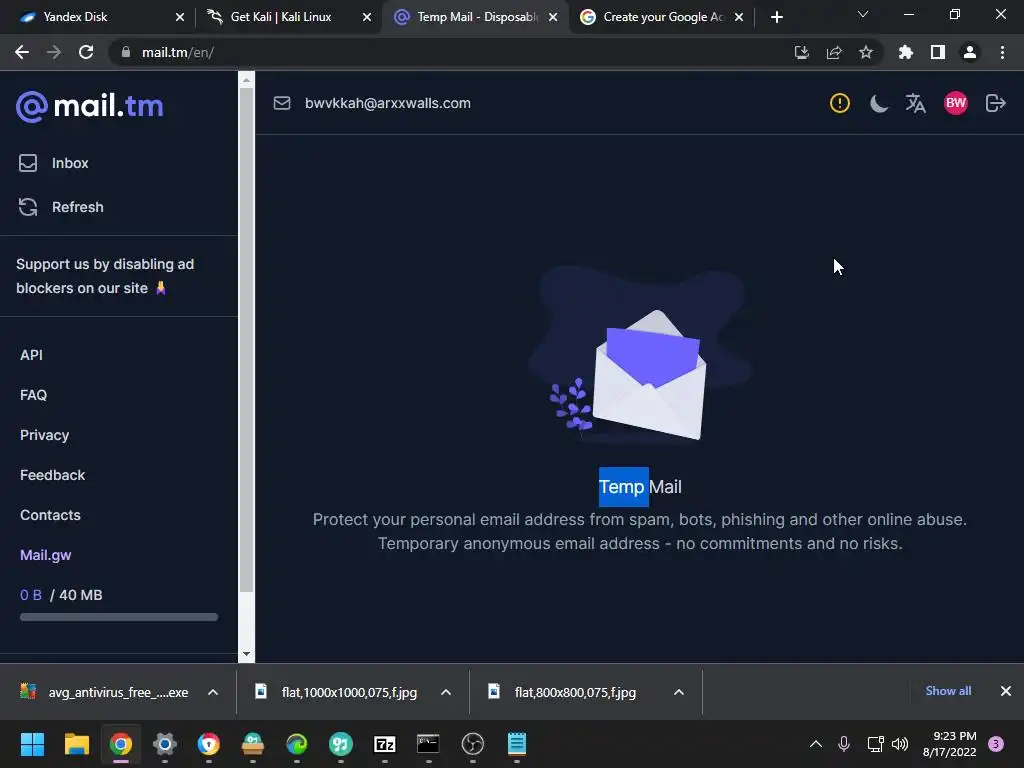Open the language translation menu icon
This screenshot has width=1024, height=768.
click(916, 103)
